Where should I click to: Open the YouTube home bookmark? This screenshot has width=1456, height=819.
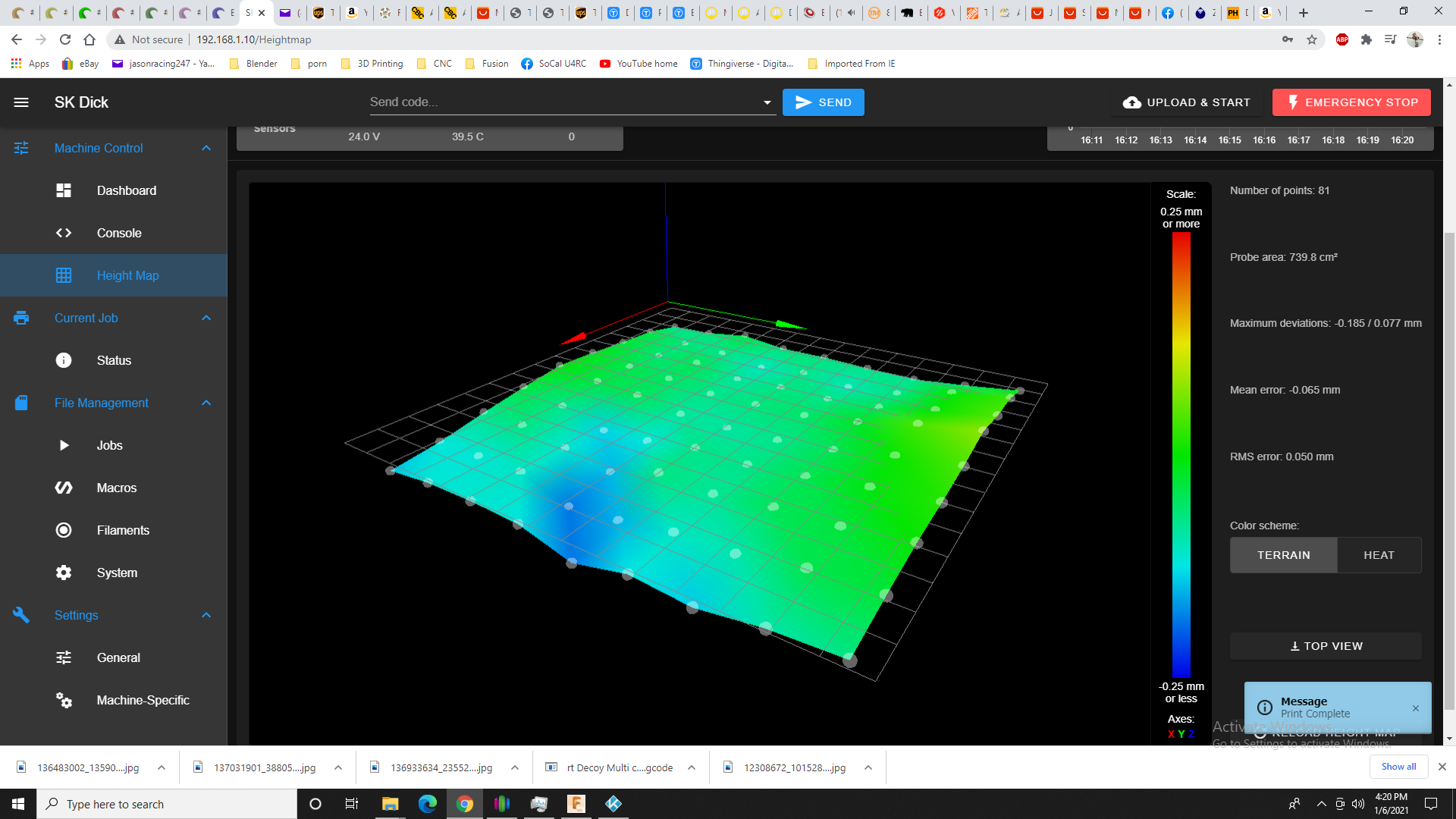639,64
